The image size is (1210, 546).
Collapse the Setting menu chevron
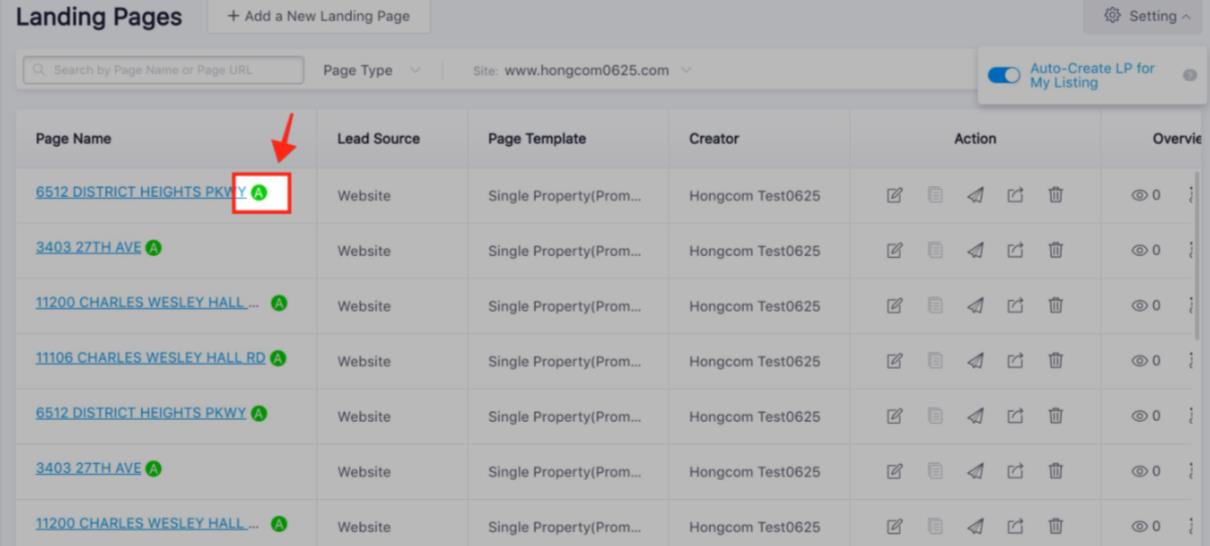(1186, 17)
